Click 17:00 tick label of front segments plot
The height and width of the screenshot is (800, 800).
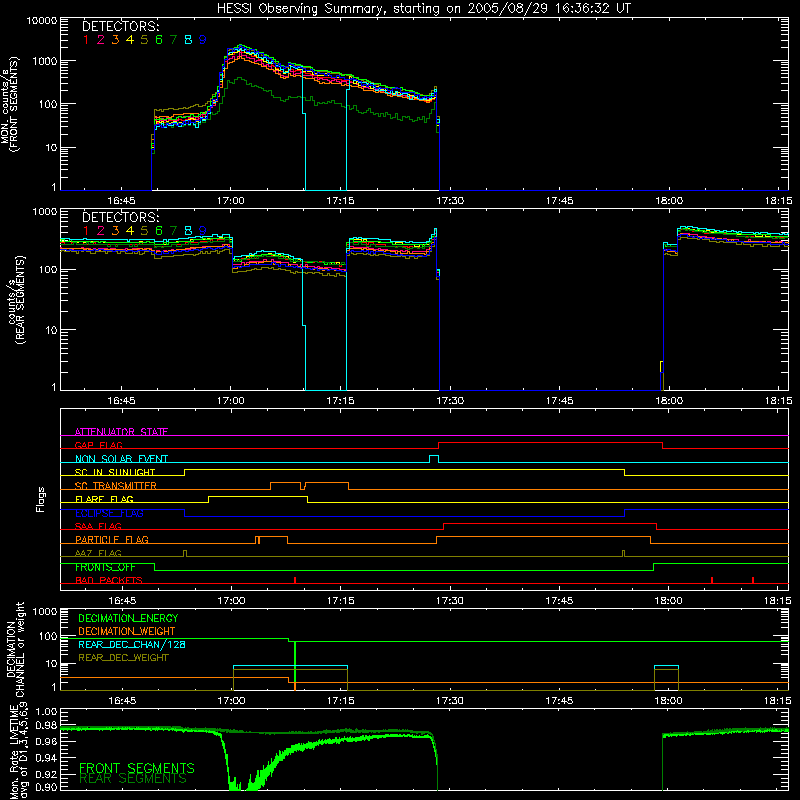click(x=231, y=201)
